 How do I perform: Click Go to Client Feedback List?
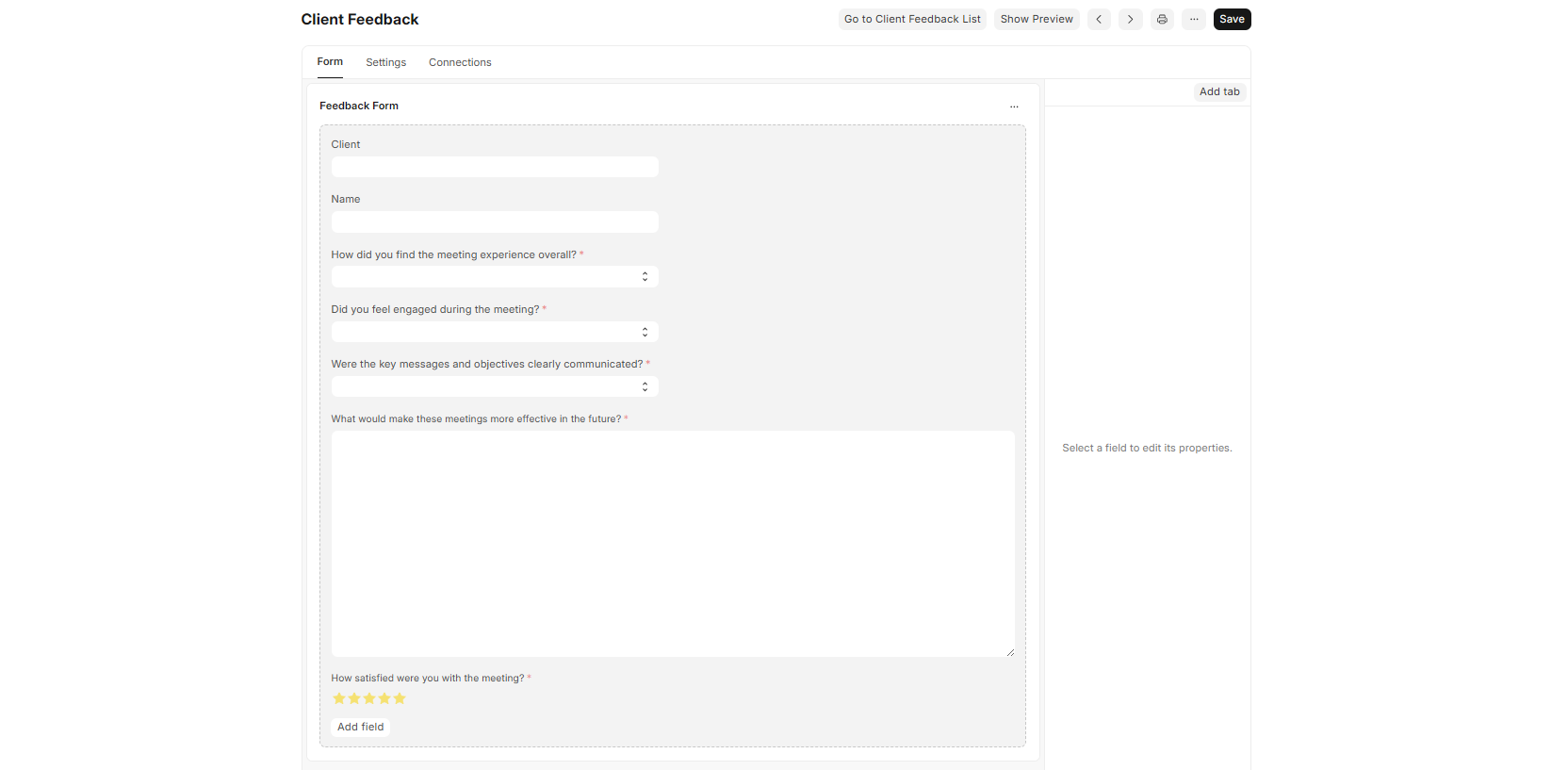coord(912,19)
